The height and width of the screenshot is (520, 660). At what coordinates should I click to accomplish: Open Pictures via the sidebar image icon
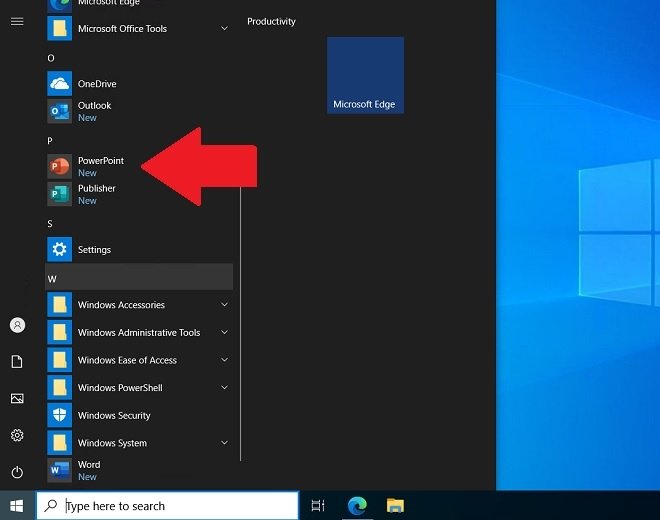point(17,398)
